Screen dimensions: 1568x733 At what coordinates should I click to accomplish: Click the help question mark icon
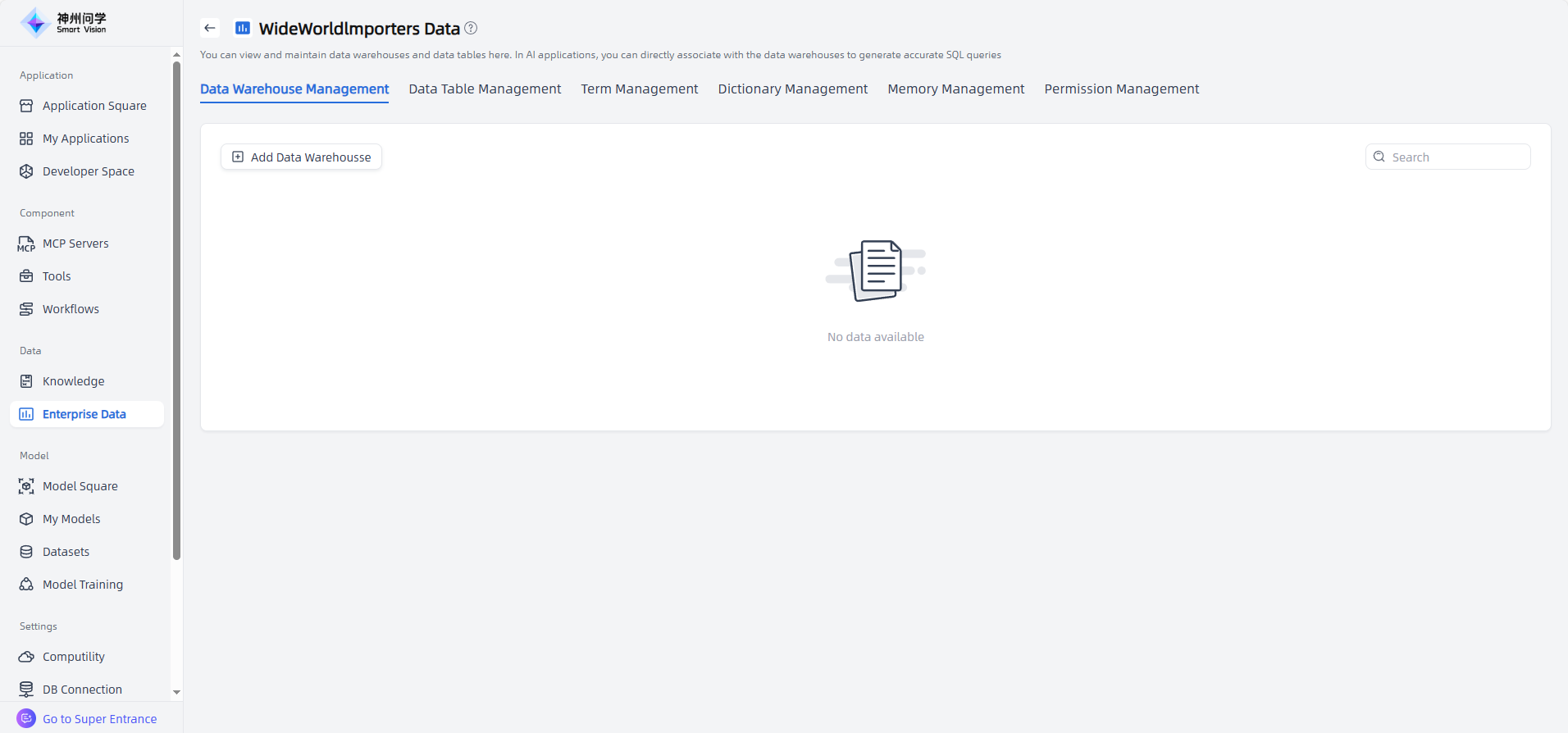471,28
